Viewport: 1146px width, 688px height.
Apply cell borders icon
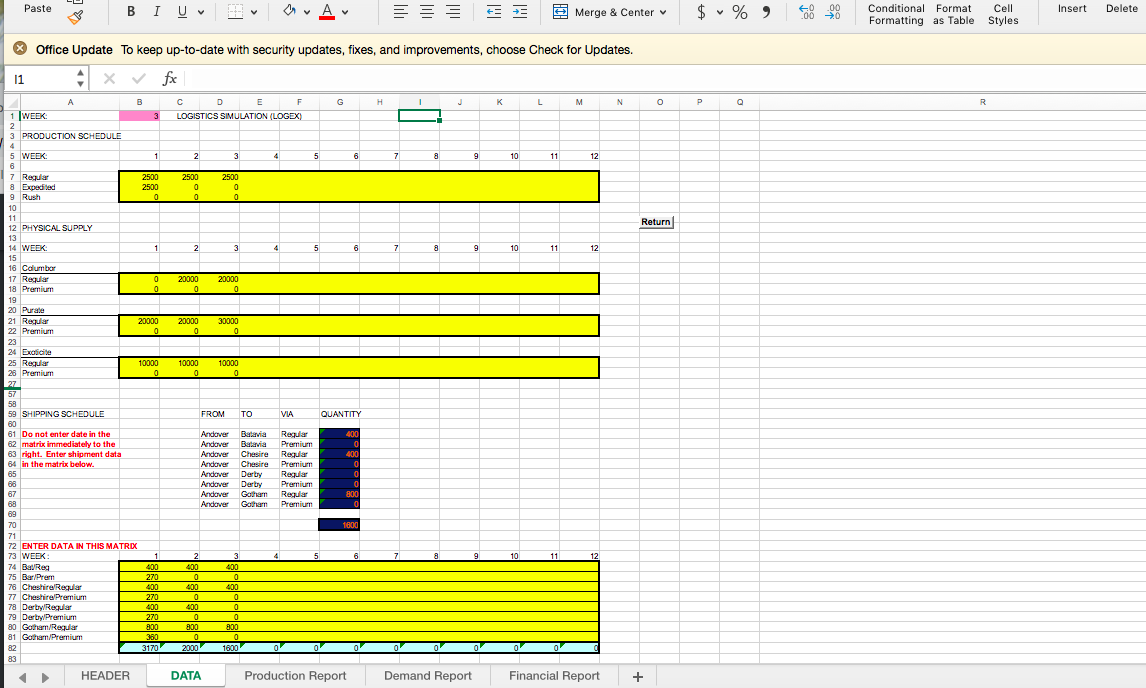click(235, 12)
